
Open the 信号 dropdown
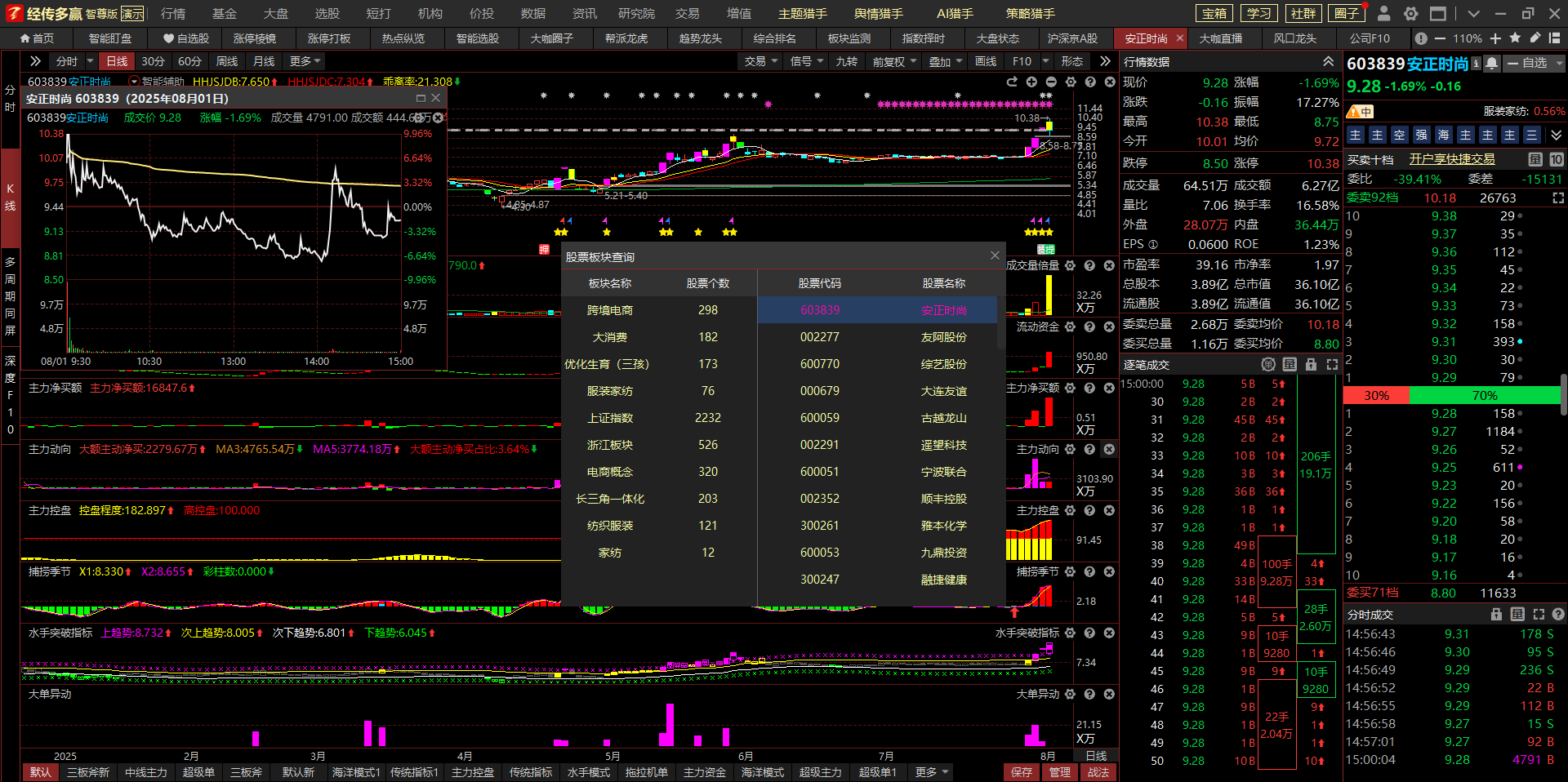(807, 61)
